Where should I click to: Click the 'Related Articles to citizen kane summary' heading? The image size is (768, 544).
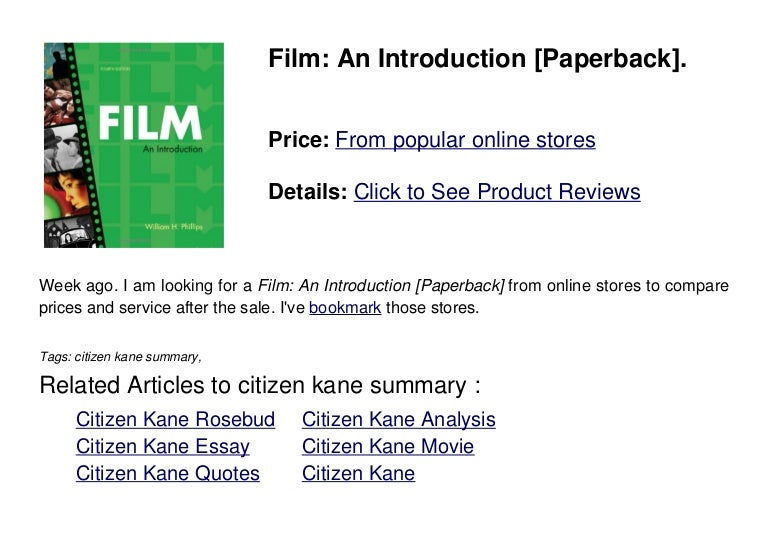[x=260, y=385]
